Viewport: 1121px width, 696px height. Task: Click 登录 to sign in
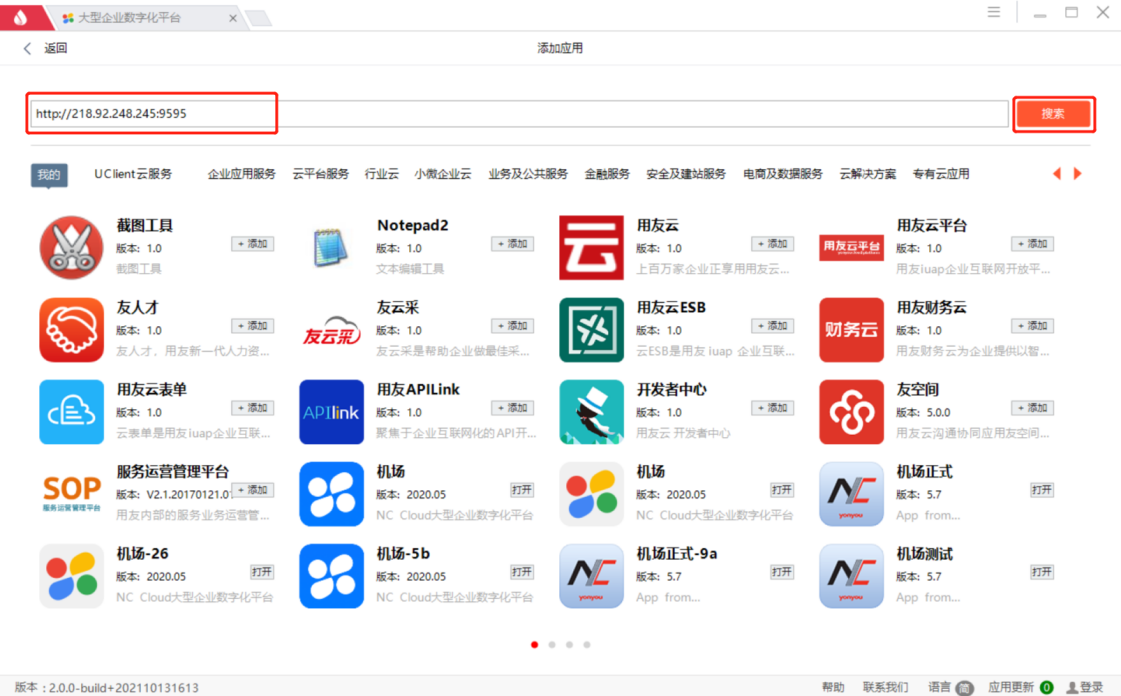click(x=1085, y=687)
